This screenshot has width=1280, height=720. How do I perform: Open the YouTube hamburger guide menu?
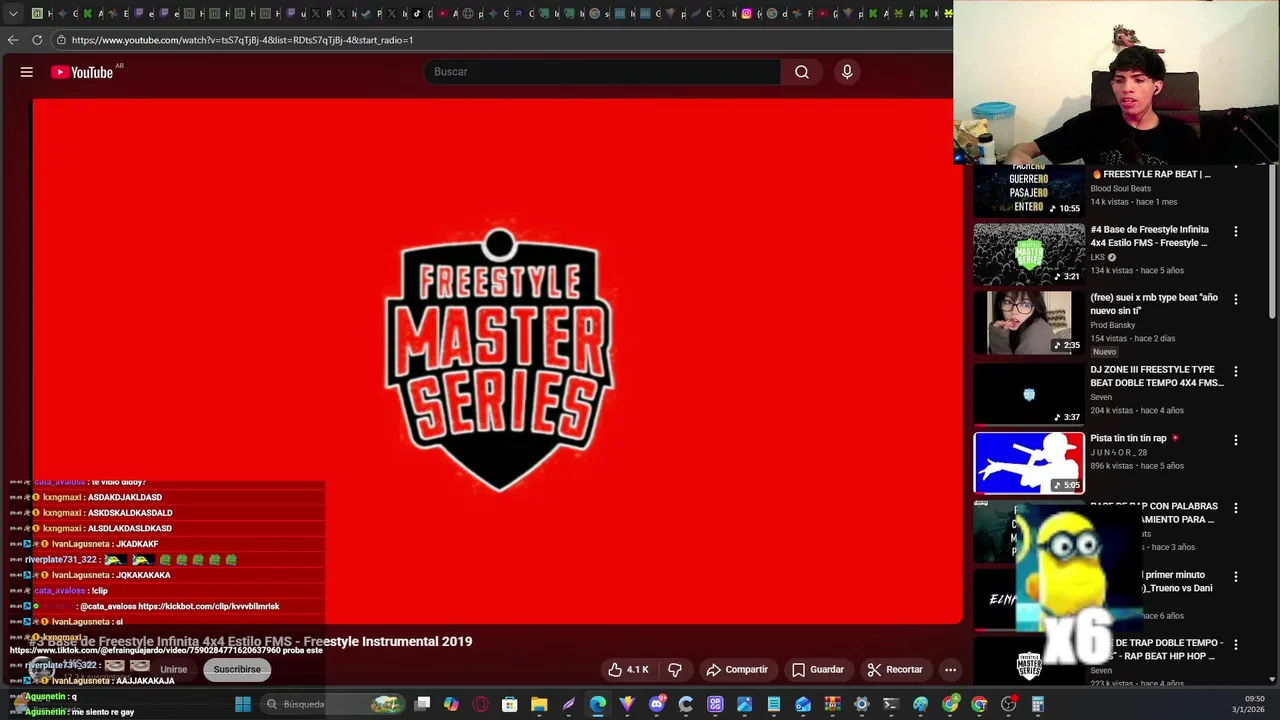point(27,72)
